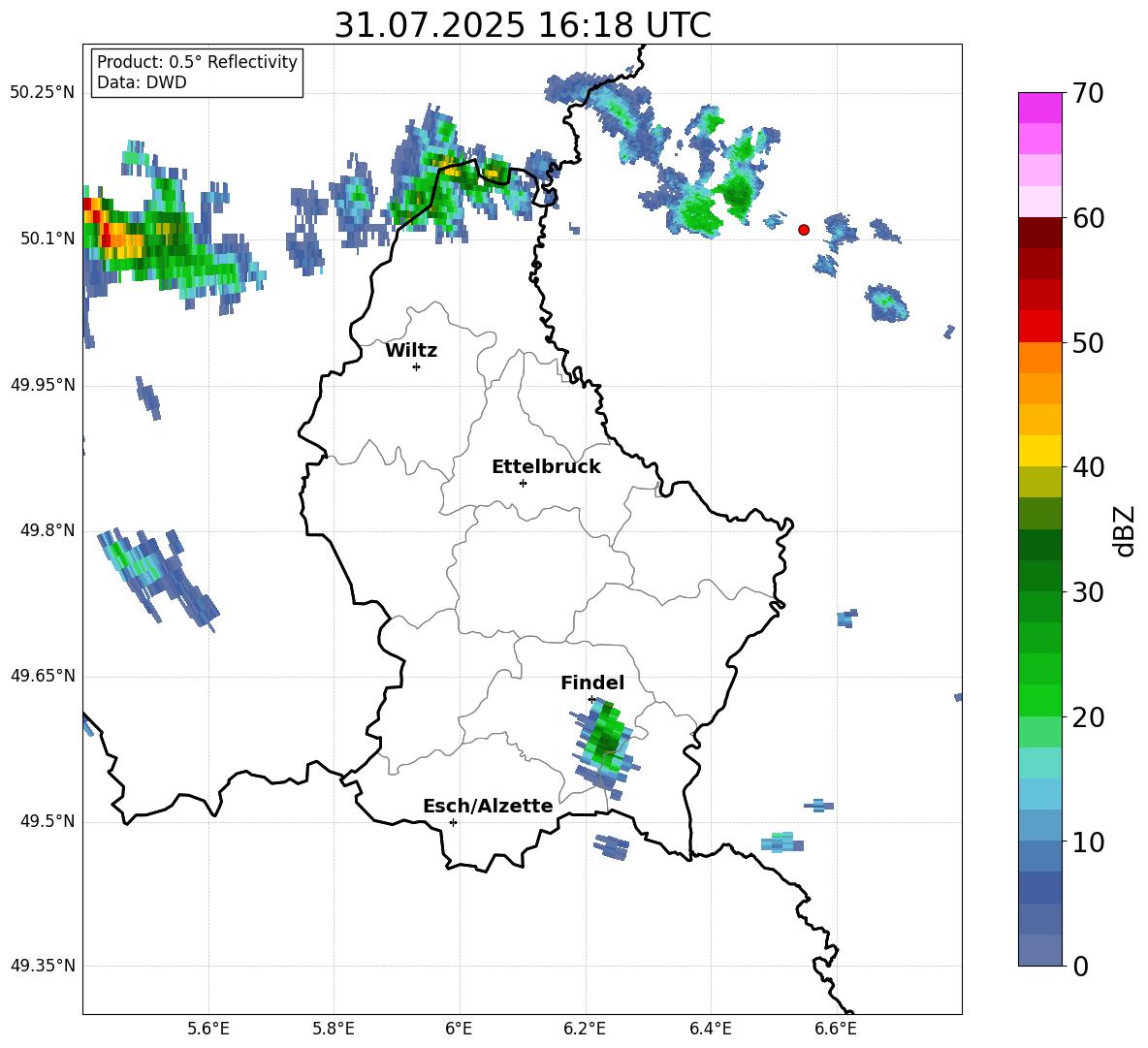Click the title "31.07.2025 16:18 UTC"
This screenshot has height=1048, width=1148.
[522, 25]
